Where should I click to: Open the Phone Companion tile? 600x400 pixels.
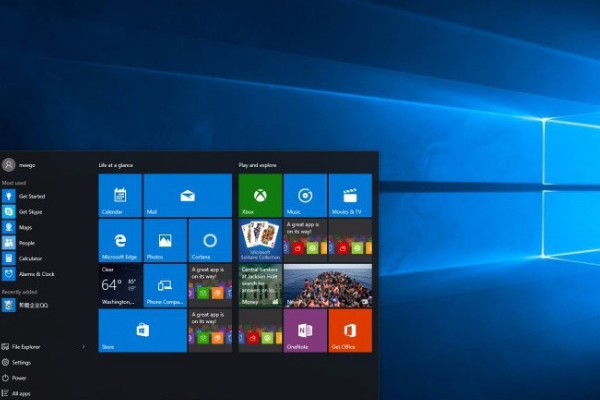coord(165,286)
